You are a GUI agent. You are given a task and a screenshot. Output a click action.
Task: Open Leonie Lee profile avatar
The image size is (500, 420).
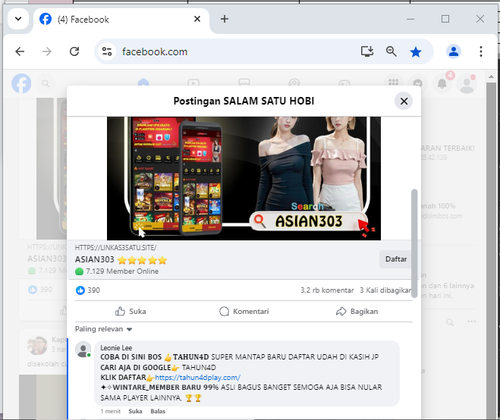click(83, 349)
